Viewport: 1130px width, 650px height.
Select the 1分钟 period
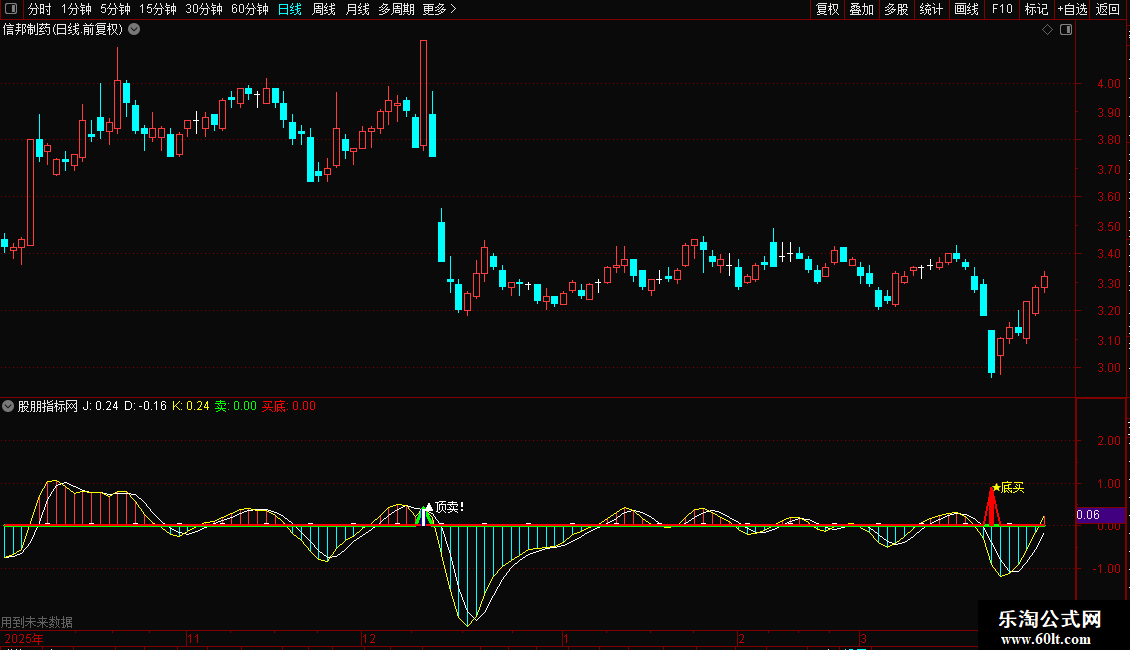coord(76,9)
